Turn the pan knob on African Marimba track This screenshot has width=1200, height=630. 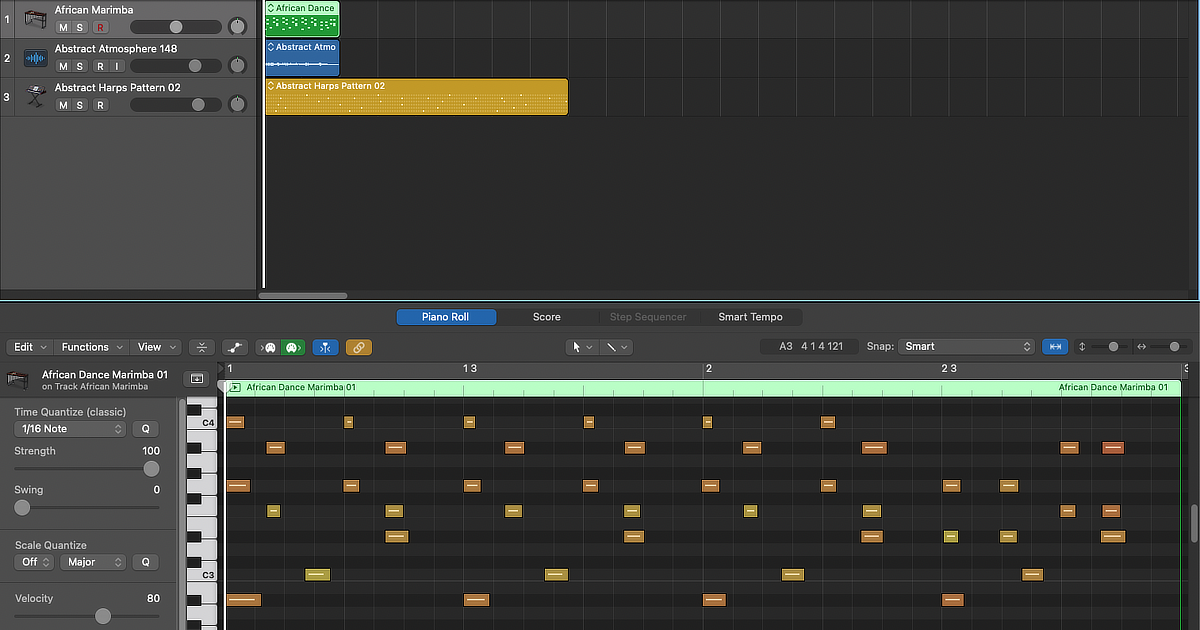(x=237, y=27)
